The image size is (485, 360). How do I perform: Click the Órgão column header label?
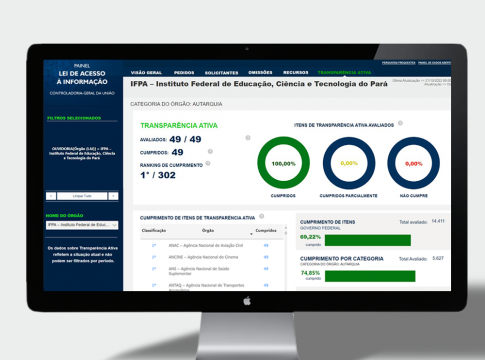click(208, 230)
